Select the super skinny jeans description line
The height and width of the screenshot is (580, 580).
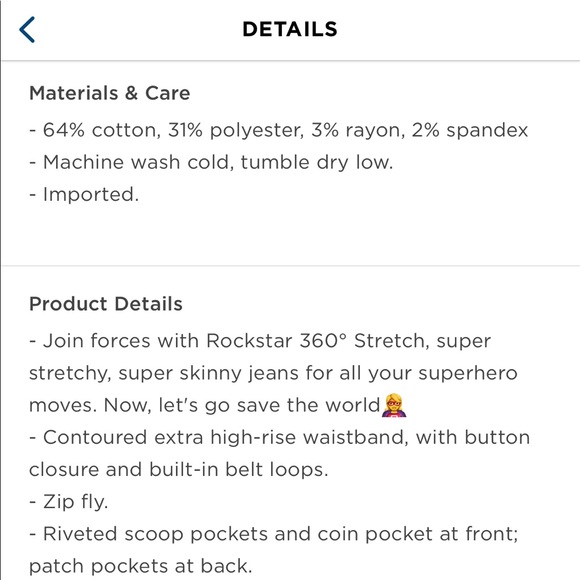[x=273, y=373]
